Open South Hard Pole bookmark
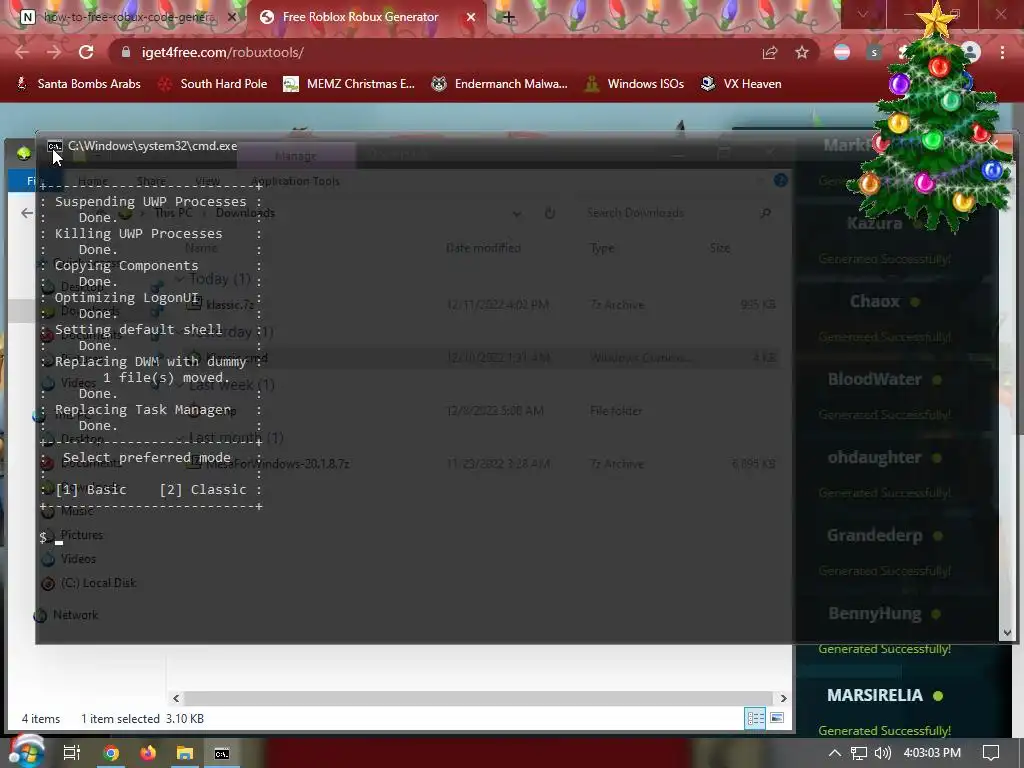 [x=213, y=84]
